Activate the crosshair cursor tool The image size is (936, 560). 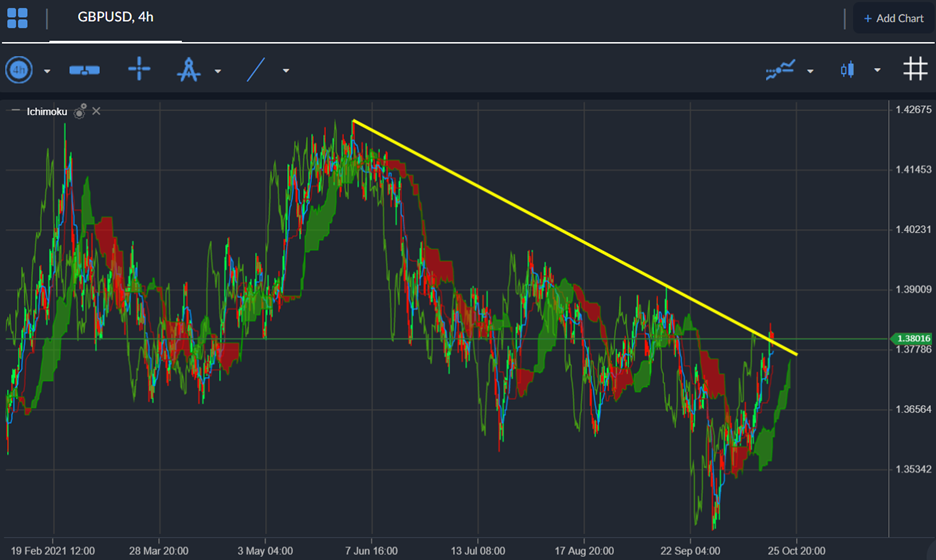coord(139,69)
